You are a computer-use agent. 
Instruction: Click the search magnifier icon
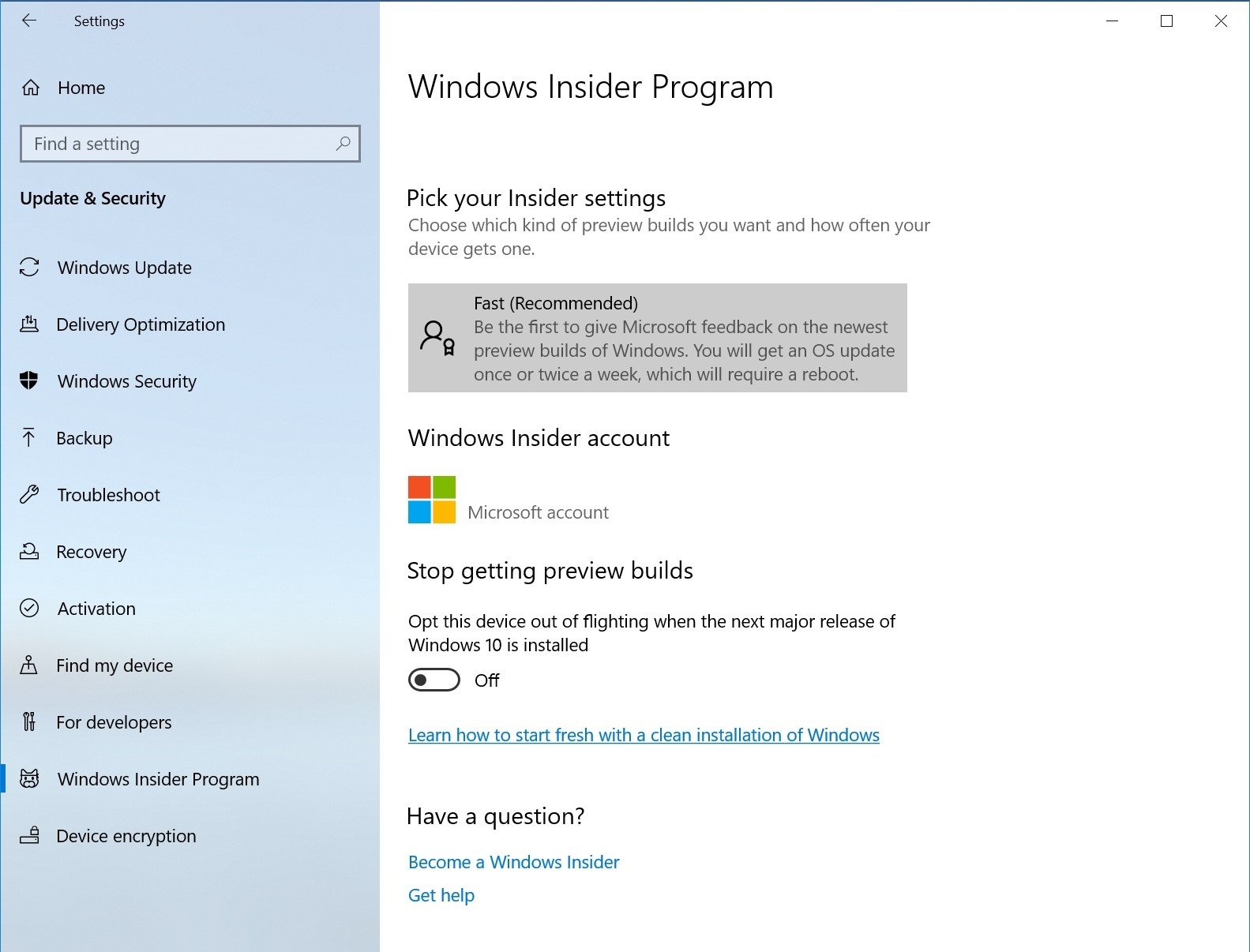point(343,144)
